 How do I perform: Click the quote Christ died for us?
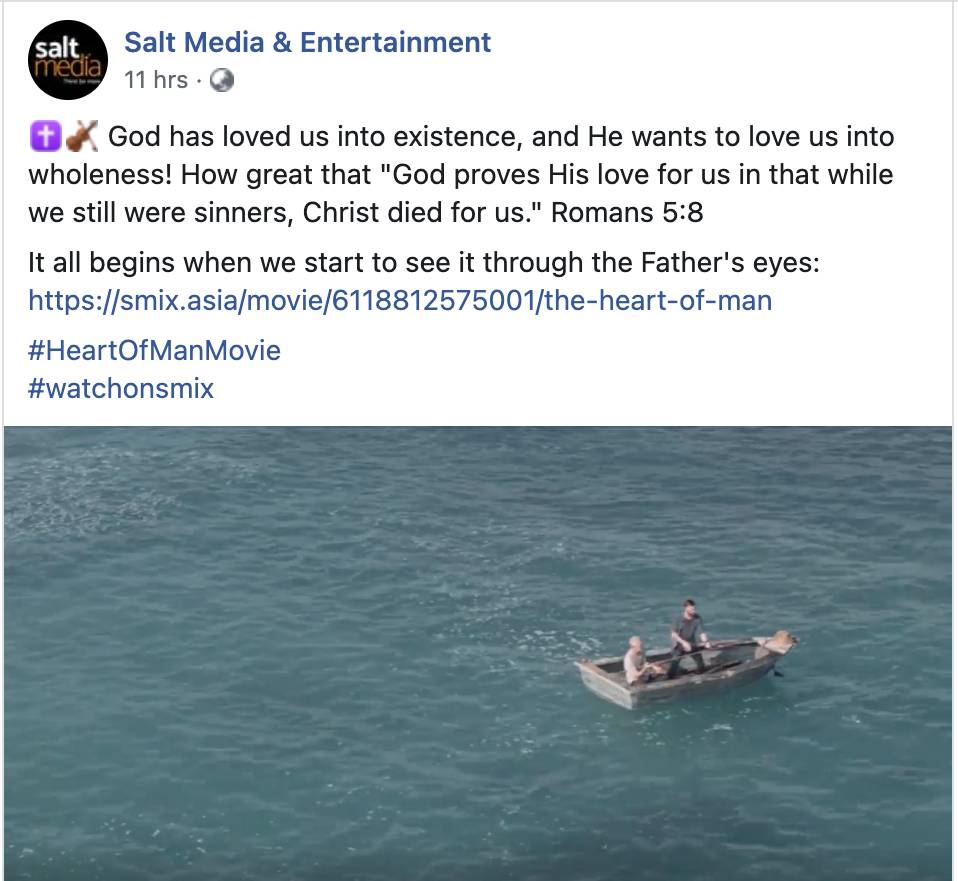419,213
